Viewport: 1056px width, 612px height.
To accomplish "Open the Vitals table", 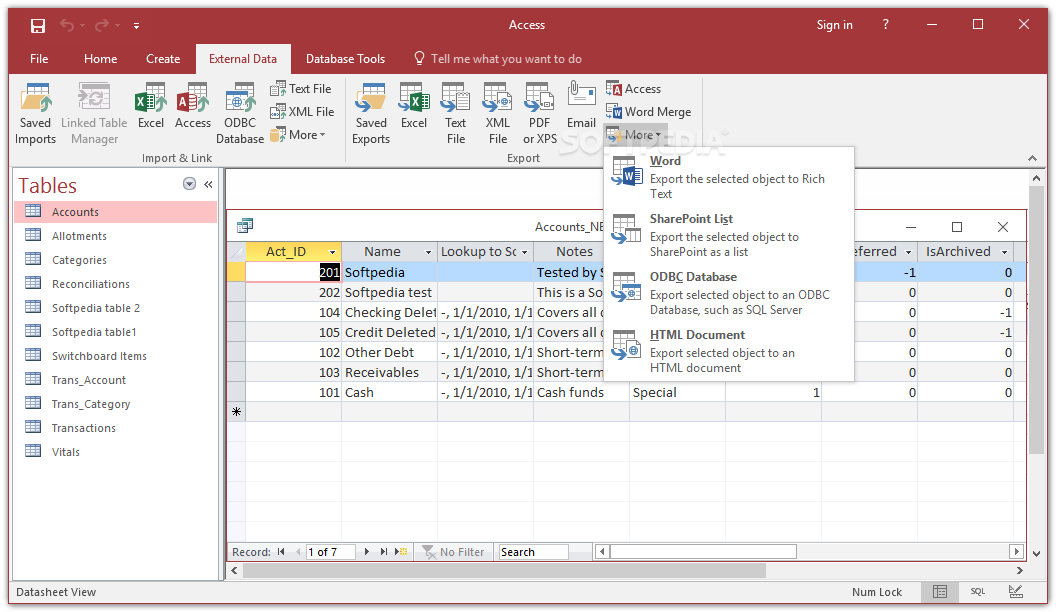I will [x=116, y=452].
